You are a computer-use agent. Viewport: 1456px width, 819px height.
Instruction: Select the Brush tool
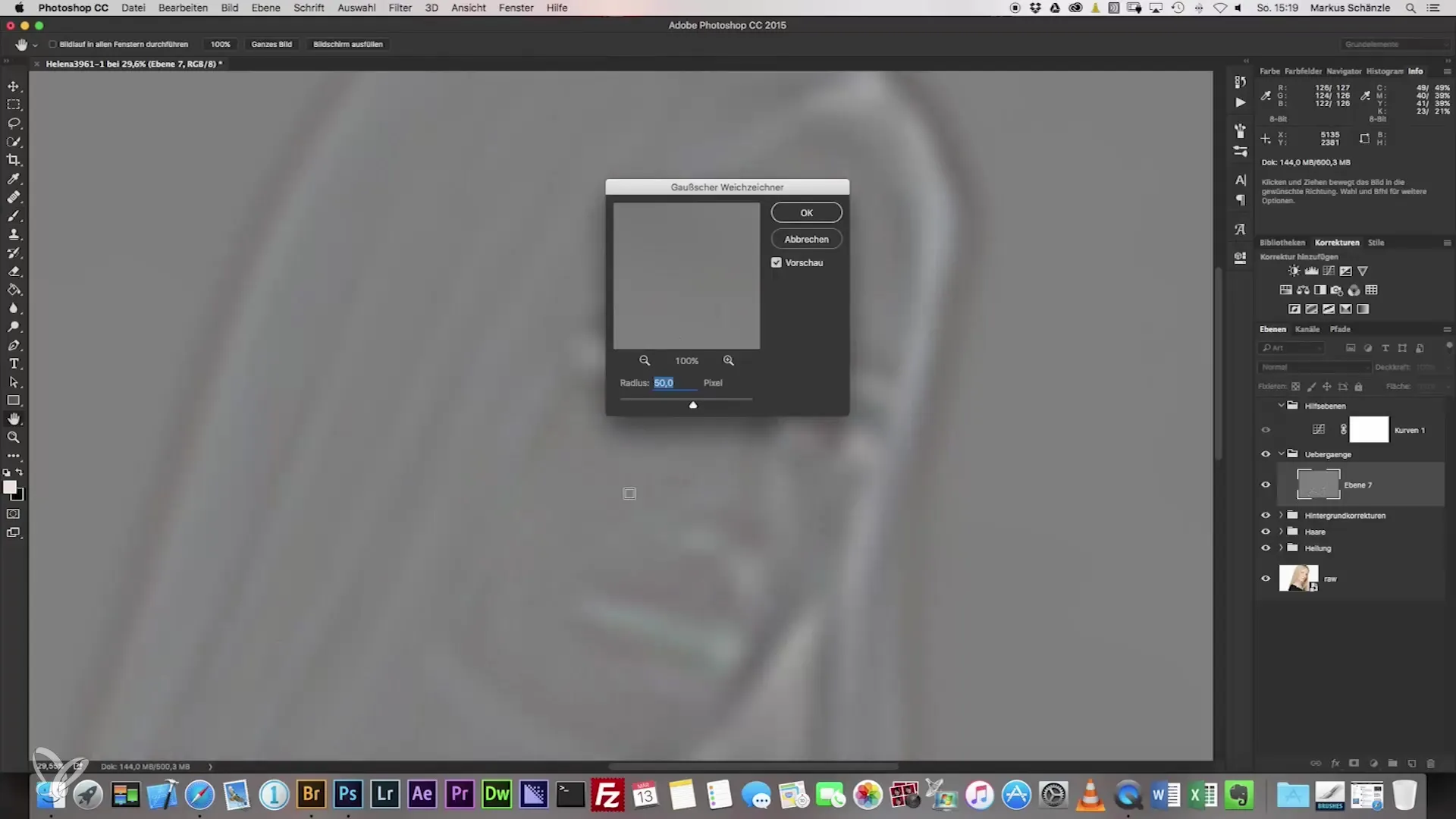click(14, 216)
